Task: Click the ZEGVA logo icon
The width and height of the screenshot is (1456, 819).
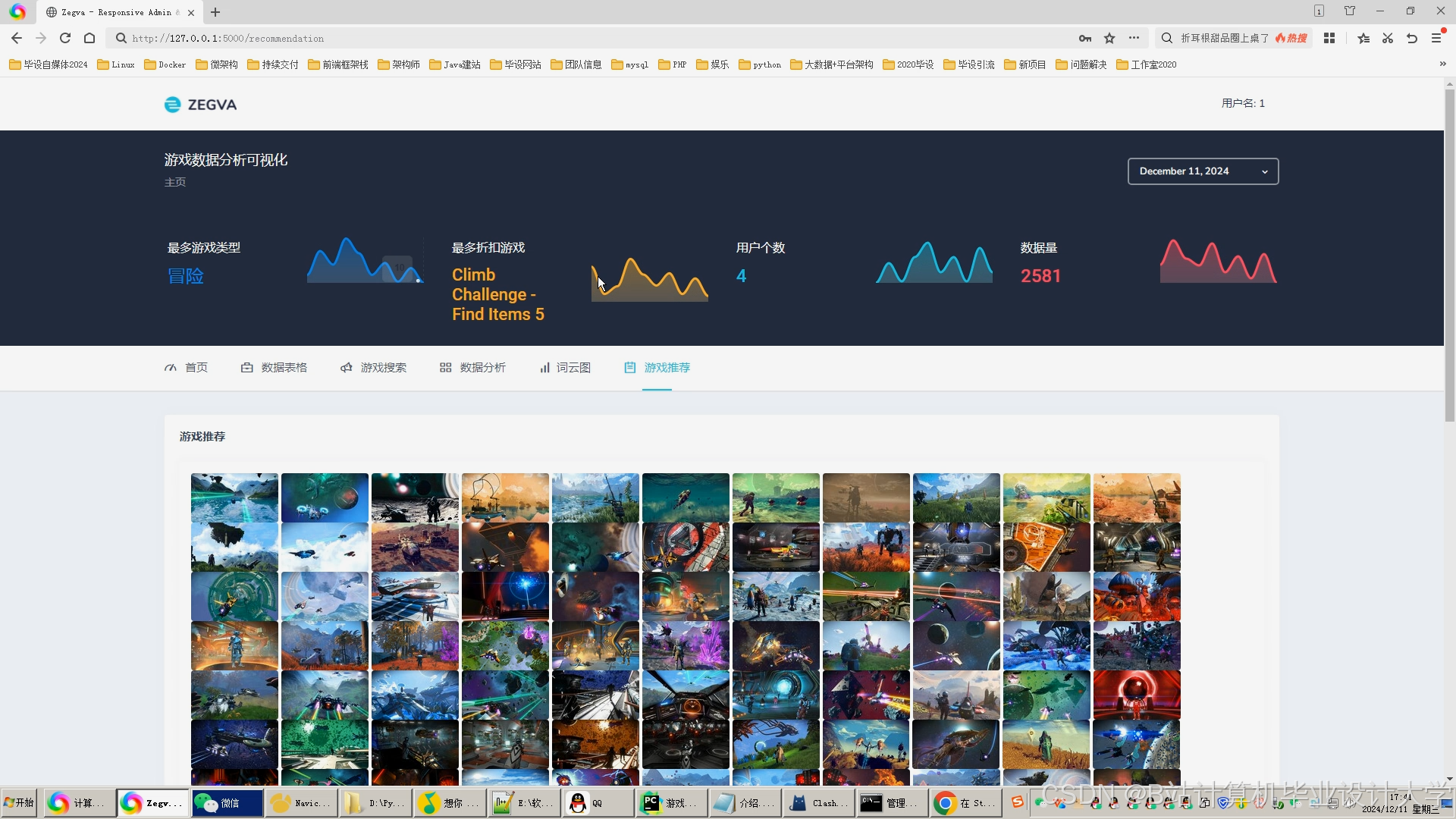Action: coord(173,105)
